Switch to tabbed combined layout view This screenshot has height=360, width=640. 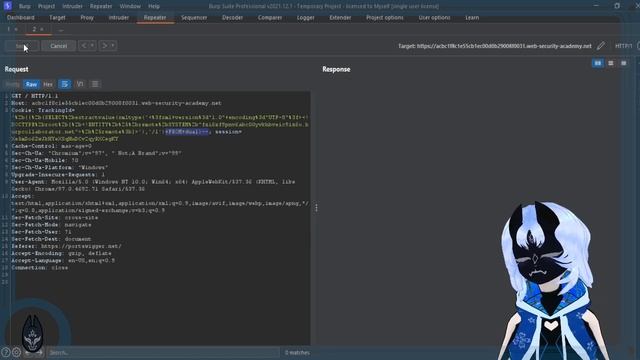click(624, 63)
